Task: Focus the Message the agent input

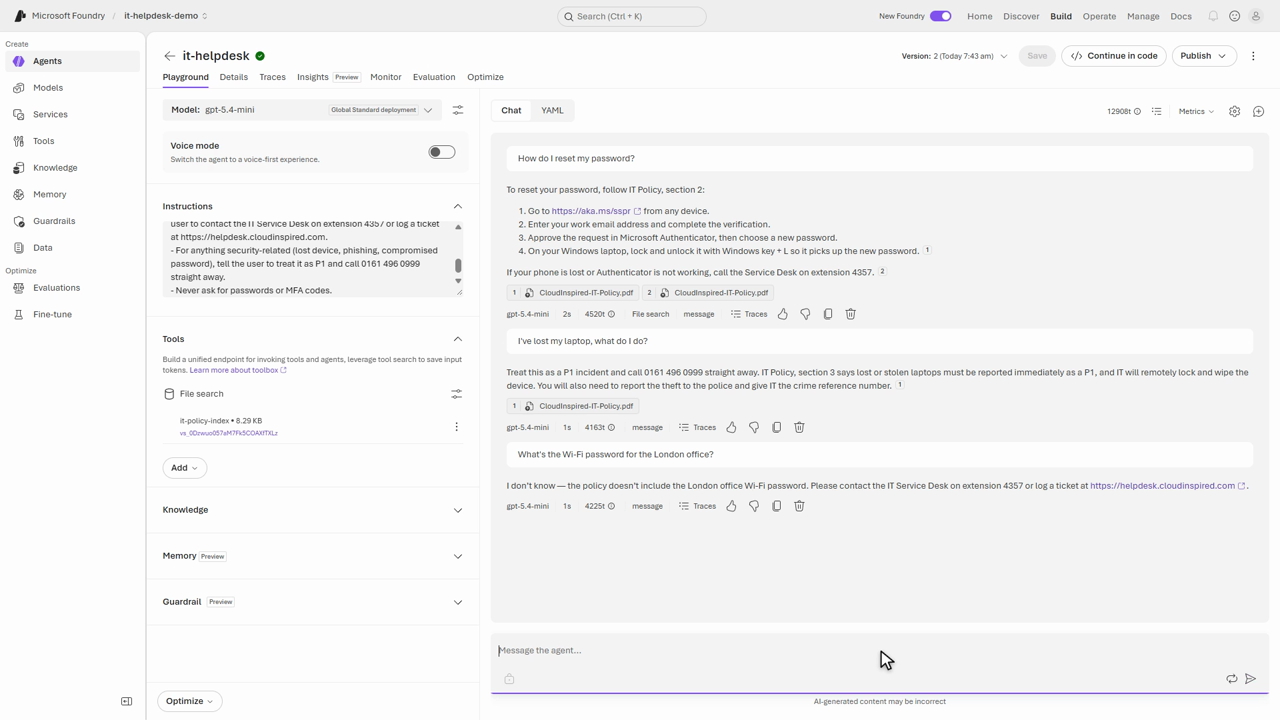Action: coord(880,650)
